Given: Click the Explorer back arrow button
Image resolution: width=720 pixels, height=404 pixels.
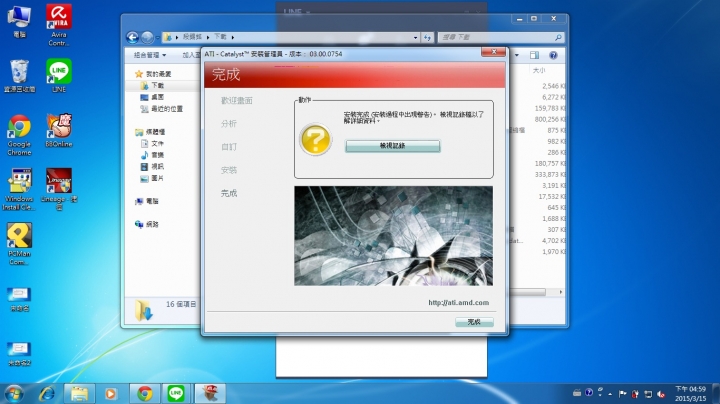Looking at the screenshot, I should 132,37.
